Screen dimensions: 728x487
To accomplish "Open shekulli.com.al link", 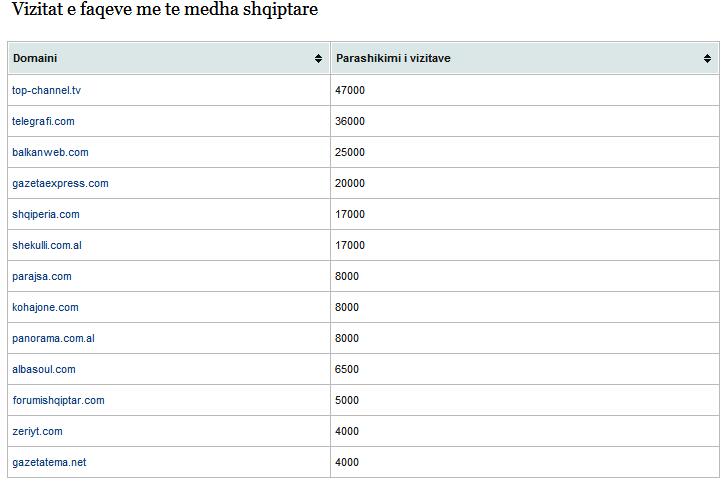I will pos(47,245).
